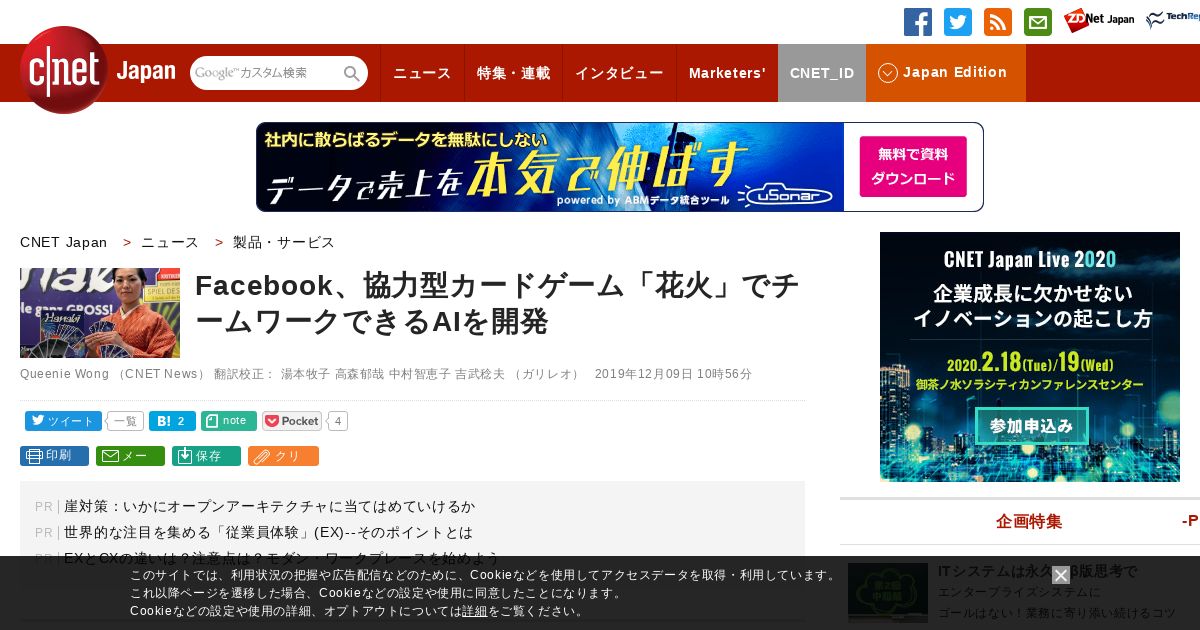Open the インタビュー menu
This screenshot has width=1200, height=630.
coord(619,73)
